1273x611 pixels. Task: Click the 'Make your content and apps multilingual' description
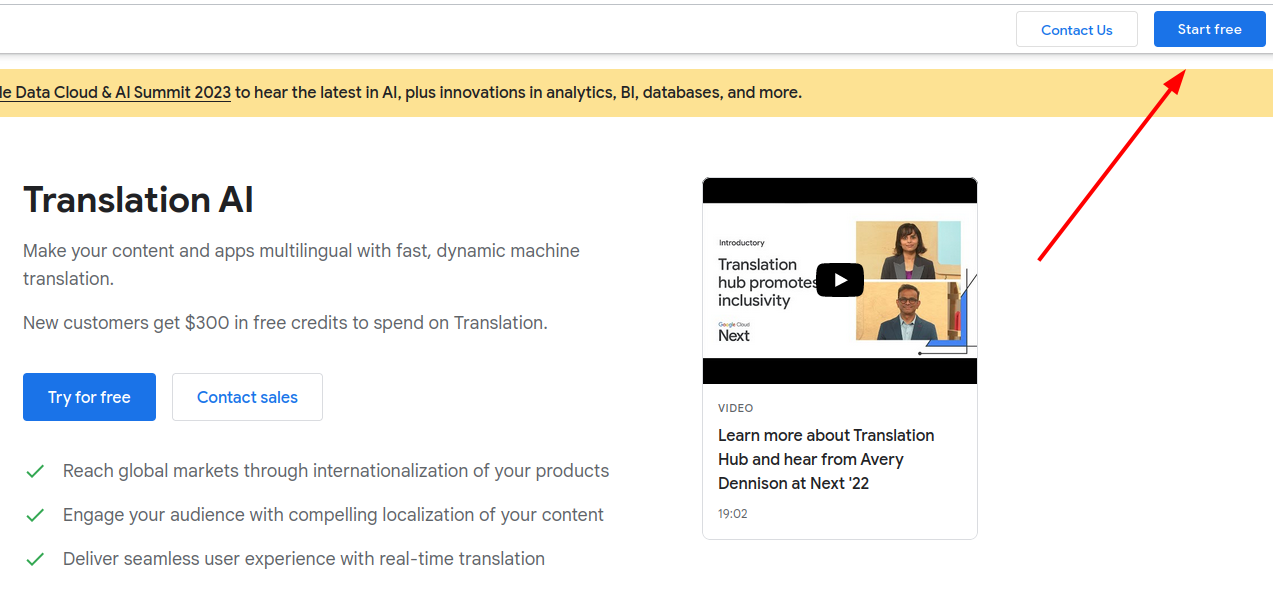coord(301,265)
